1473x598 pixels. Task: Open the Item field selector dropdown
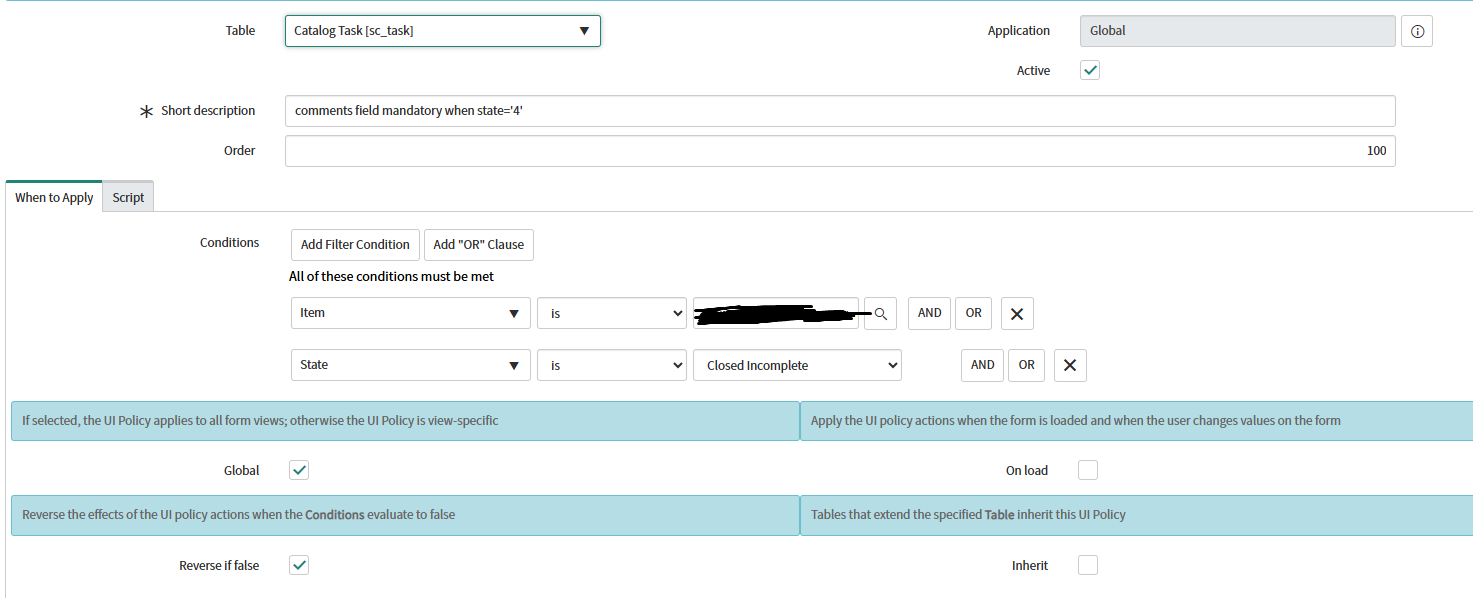(410, 313)
